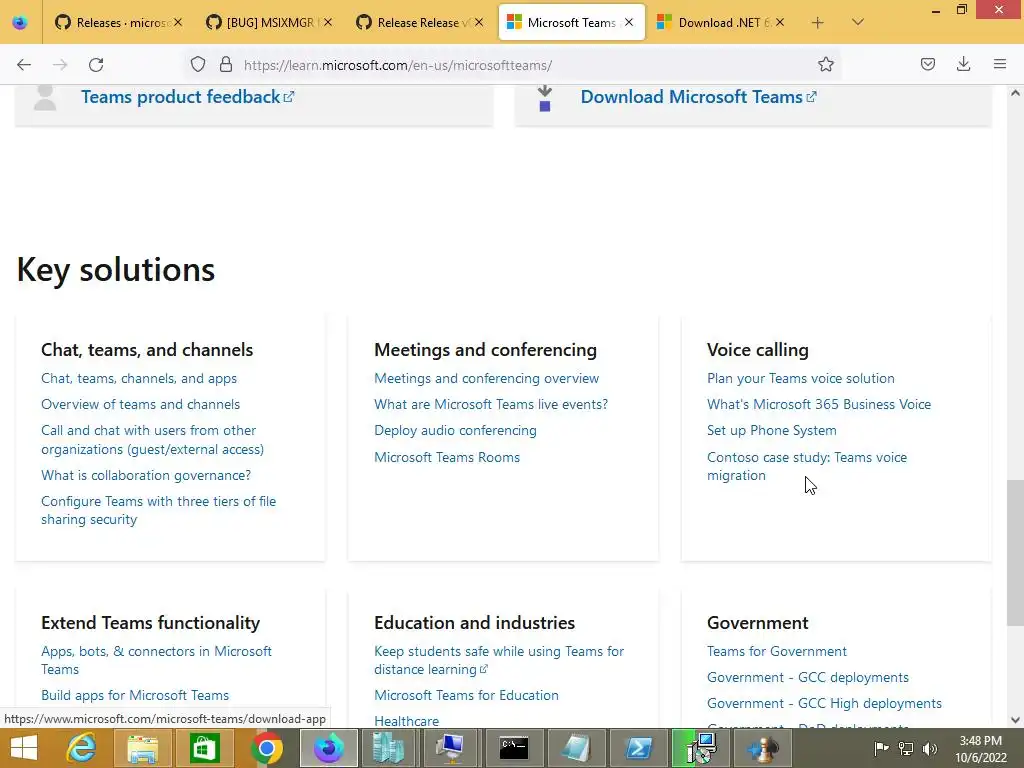Open Microsoft 365 Business Voice link
This screenshot has height=768, width=1024.
pyautogui.click(x=819, y=404)
